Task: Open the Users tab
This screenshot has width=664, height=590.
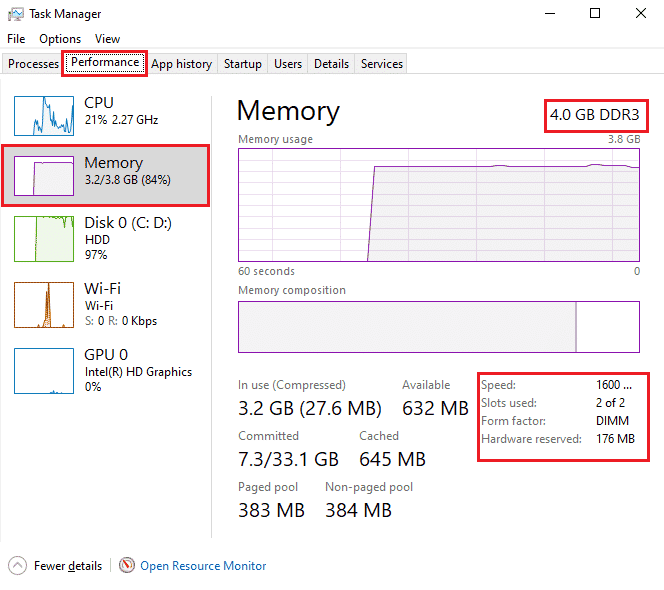Action: point(288,64)
